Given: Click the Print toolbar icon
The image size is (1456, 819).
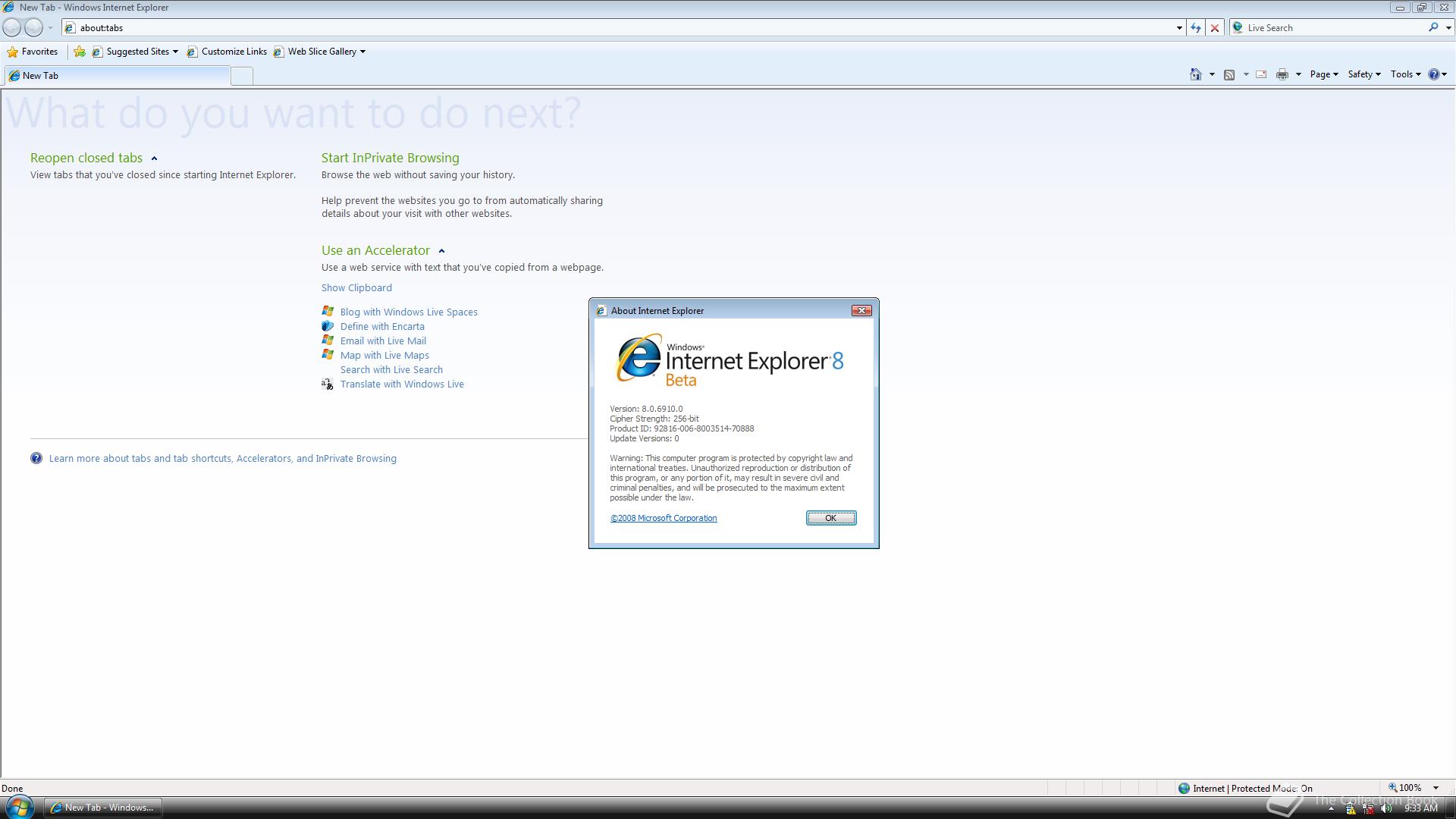Looking at the screenshot, I should (1282, 74).
